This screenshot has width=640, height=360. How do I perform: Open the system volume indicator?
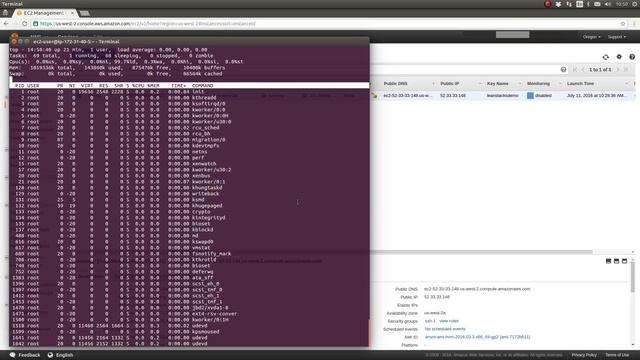click(x=608, y=4)
